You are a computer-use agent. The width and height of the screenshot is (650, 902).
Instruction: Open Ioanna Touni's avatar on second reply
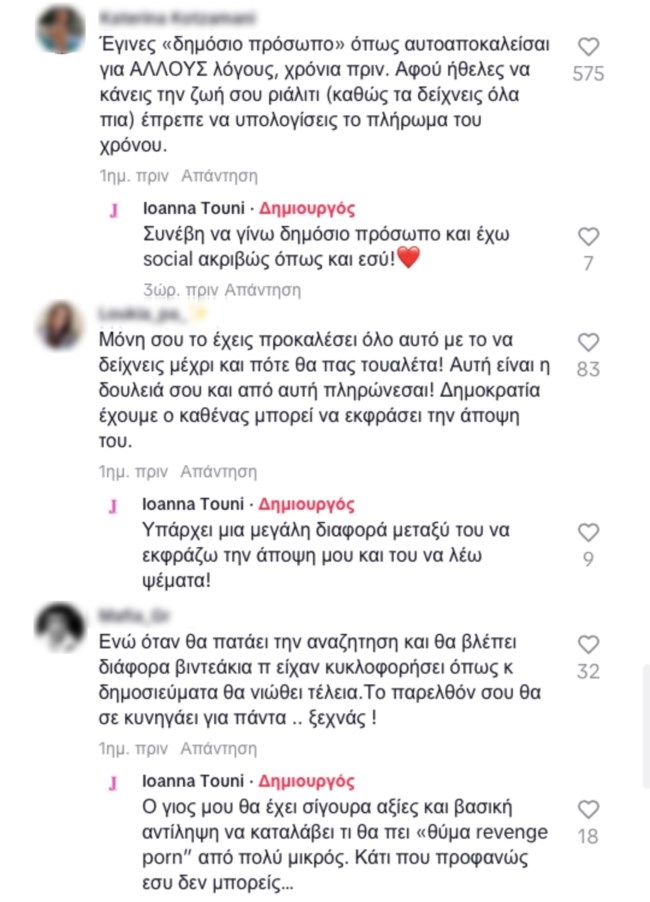[x=113, y=506]
